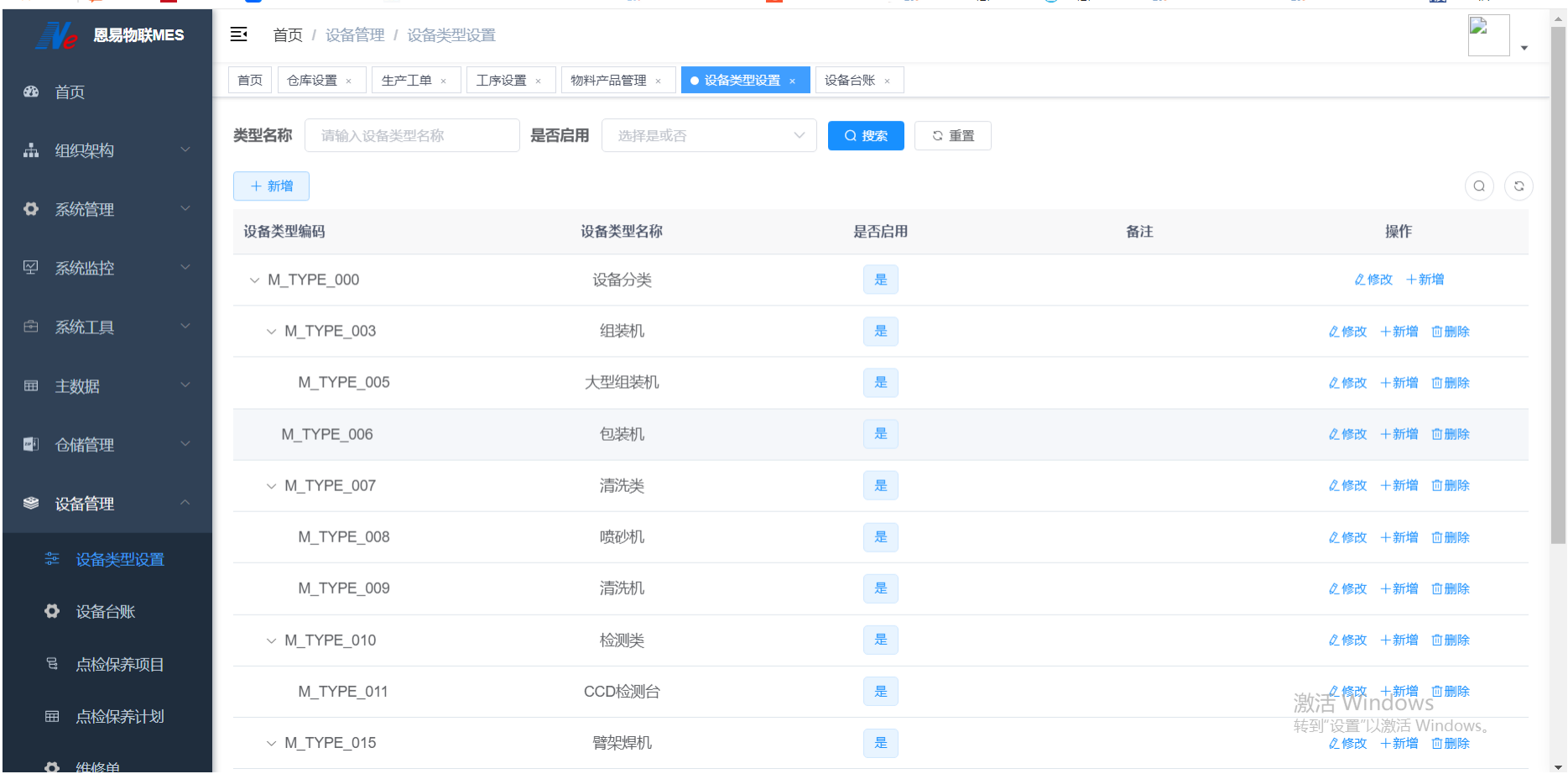Click the 搜索 search button
The height and width of the screenshot is (774, 1568).
coord(865,135)
